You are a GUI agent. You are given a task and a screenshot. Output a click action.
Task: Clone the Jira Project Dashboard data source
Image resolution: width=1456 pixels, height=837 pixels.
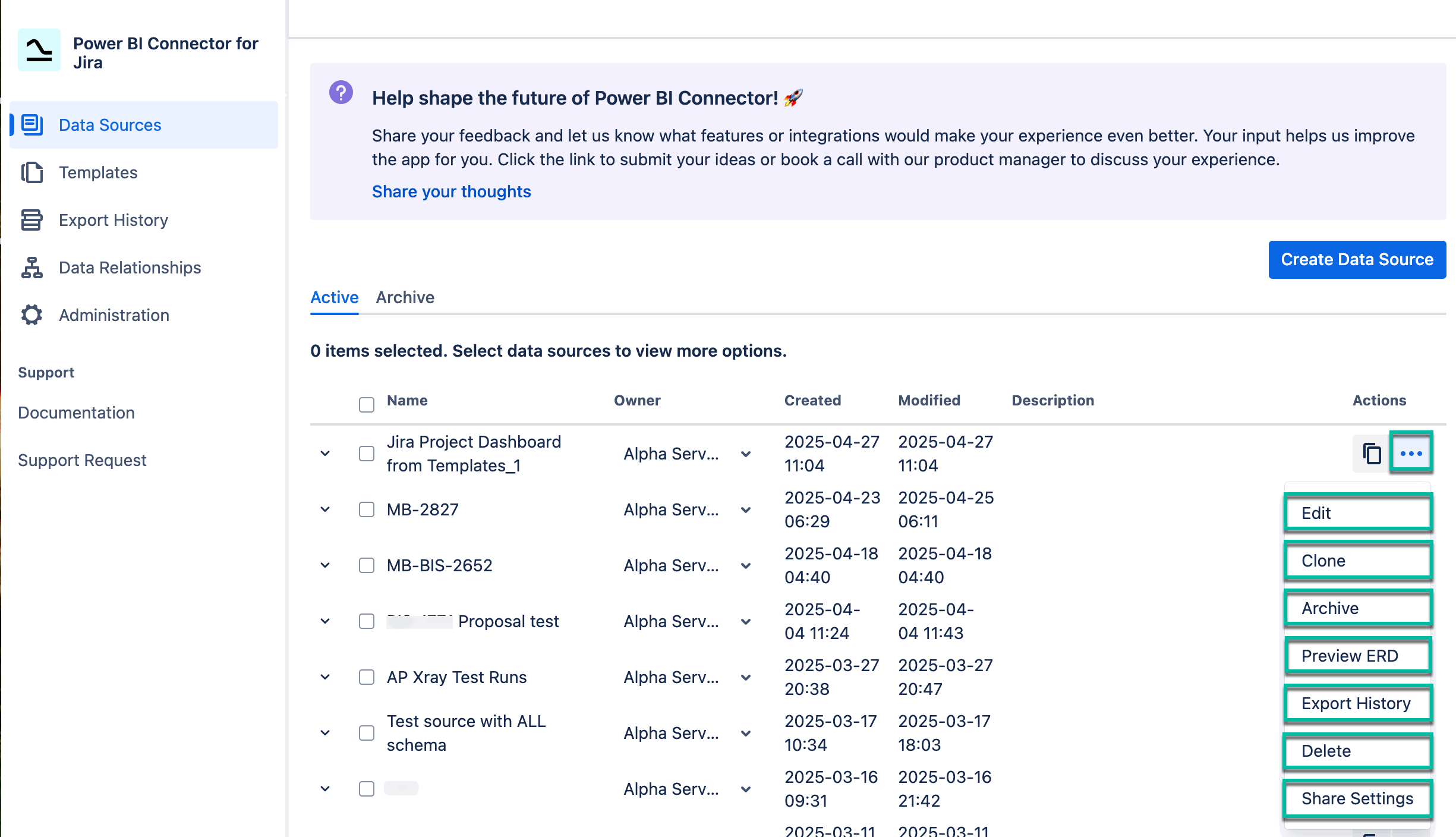1371,453
